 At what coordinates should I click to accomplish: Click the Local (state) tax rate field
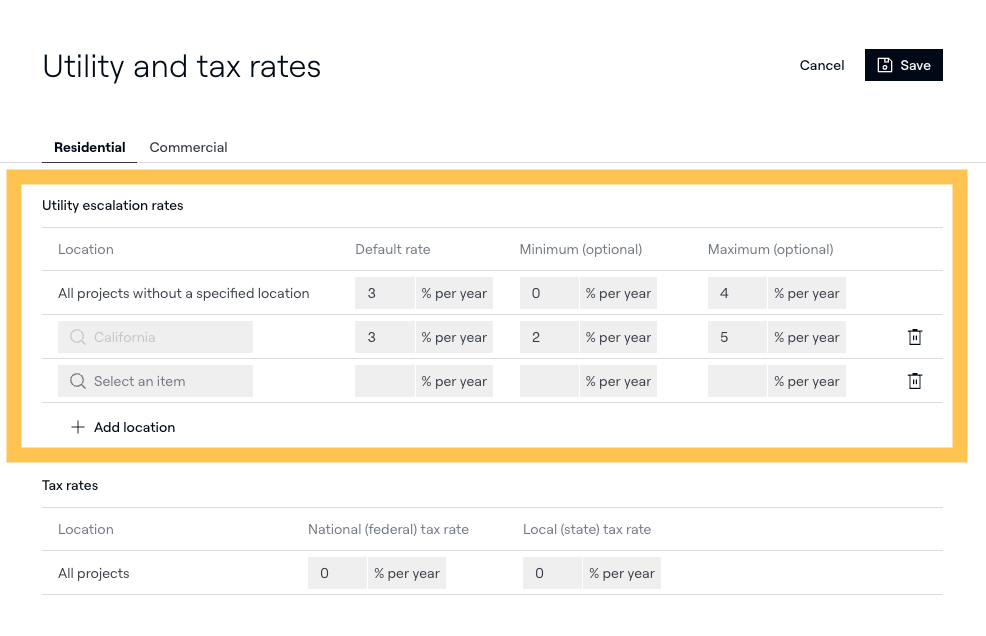(551, 573)
